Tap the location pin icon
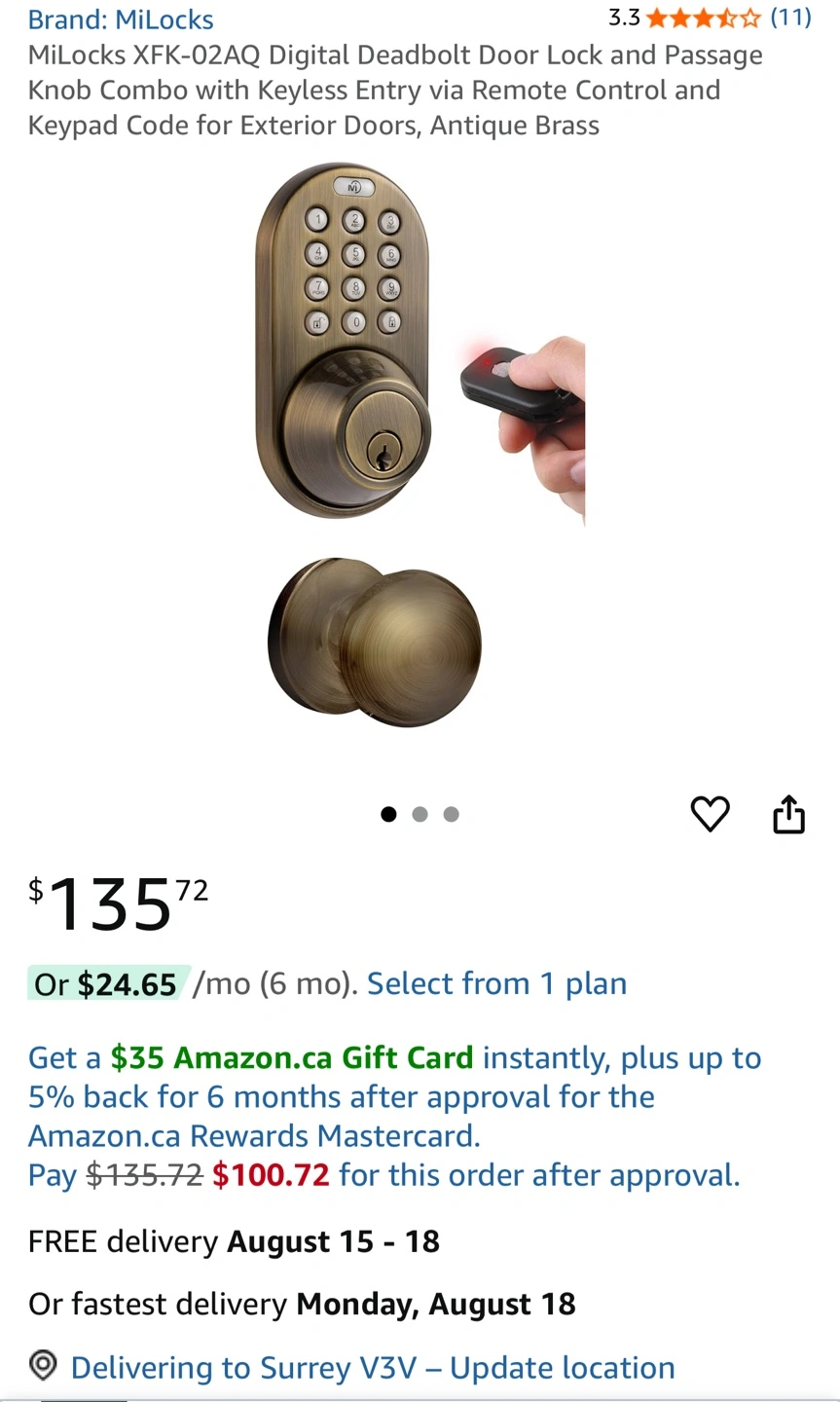The height and width of the screenshot is (1402, 840). click(x=43, y=1365)
